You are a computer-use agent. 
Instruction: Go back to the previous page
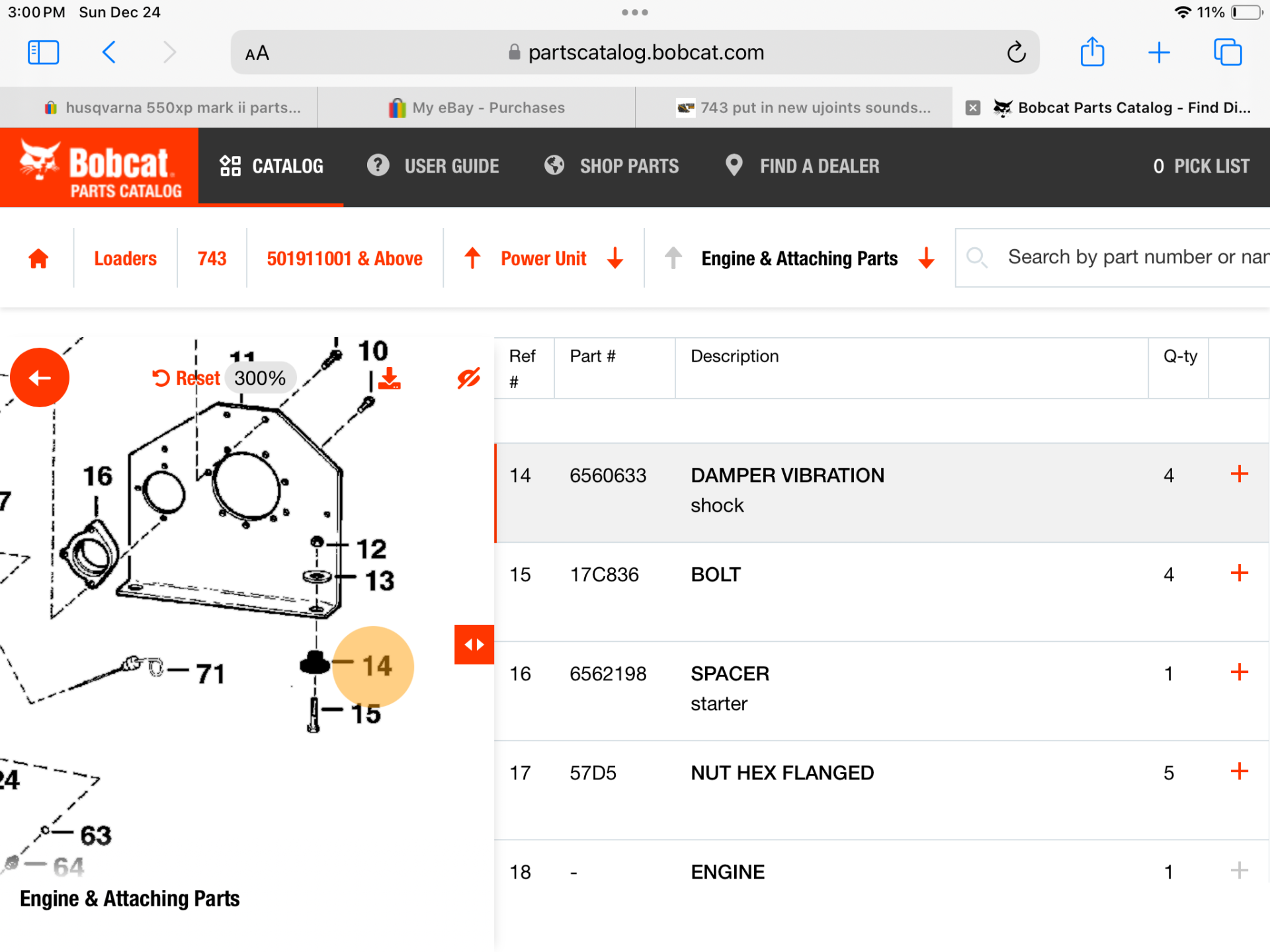pyautogui.click(x=109, y=52)
